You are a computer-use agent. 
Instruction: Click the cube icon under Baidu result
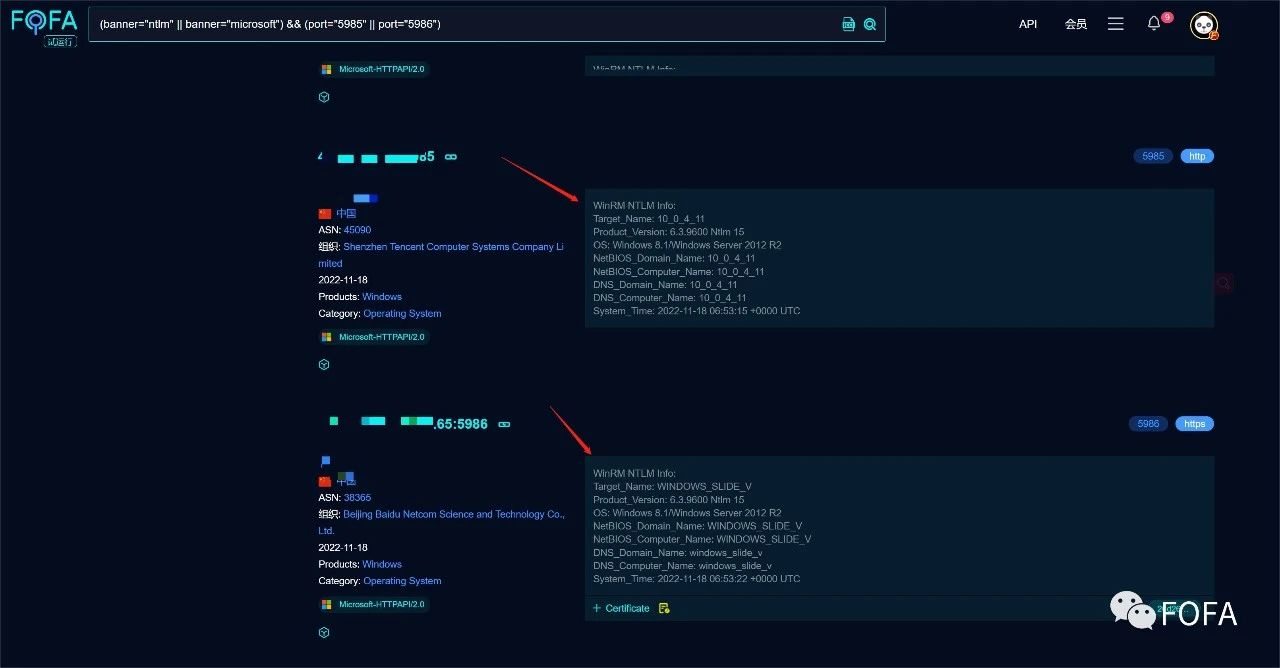(324, 633)
